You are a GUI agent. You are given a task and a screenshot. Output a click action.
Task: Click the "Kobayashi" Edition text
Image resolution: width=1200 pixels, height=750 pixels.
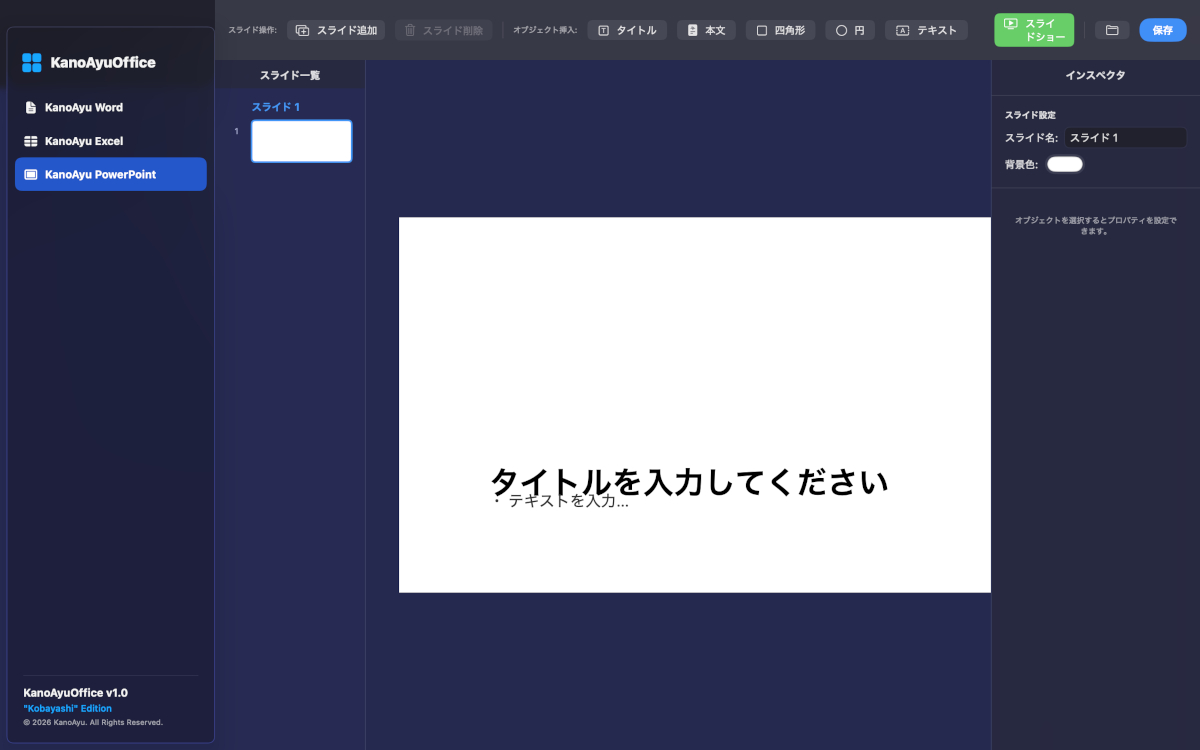click(68, 708)
